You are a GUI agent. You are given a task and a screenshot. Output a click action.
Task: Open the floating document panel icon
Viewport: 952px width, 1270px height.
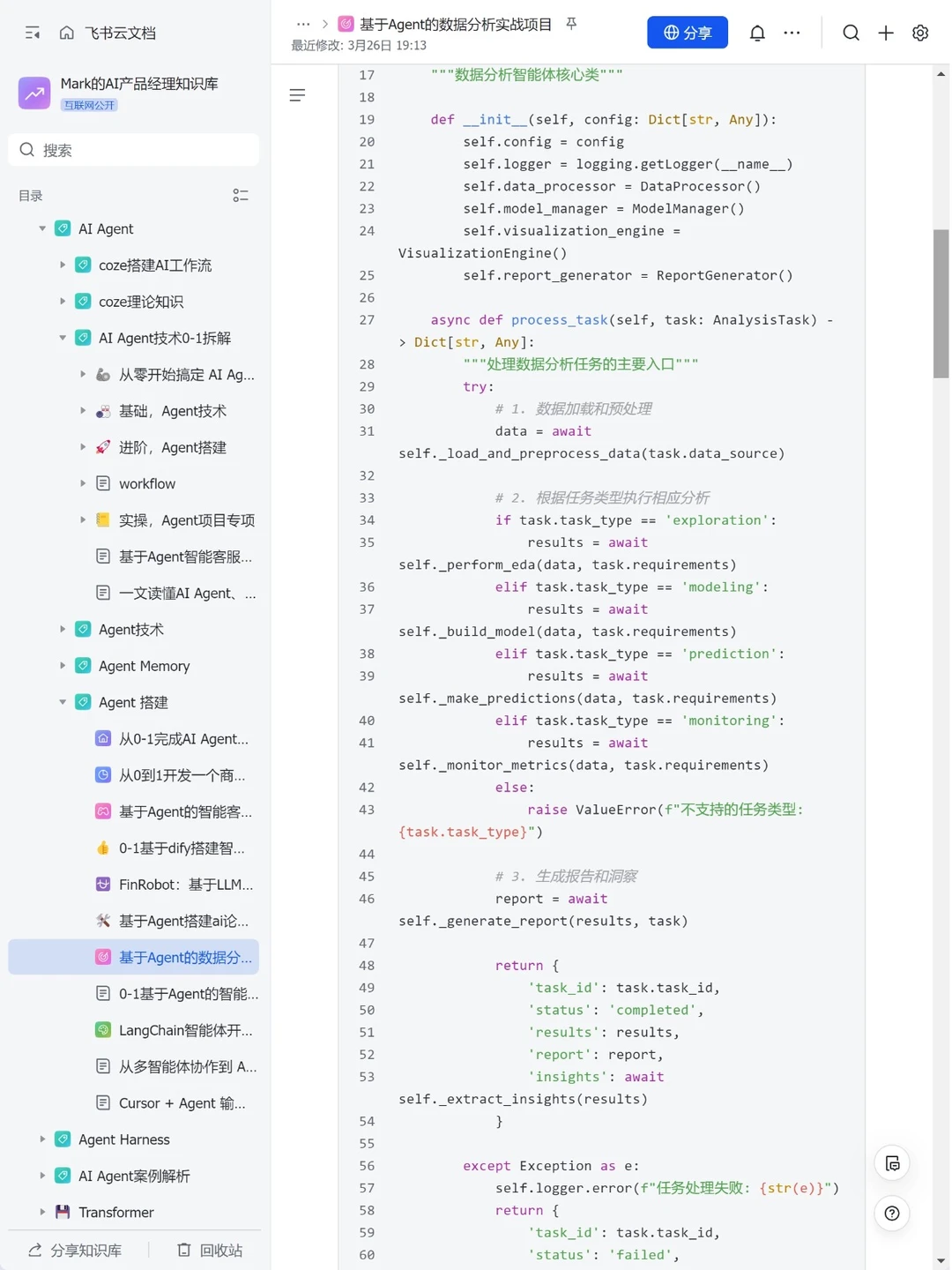click(892, 1163)
